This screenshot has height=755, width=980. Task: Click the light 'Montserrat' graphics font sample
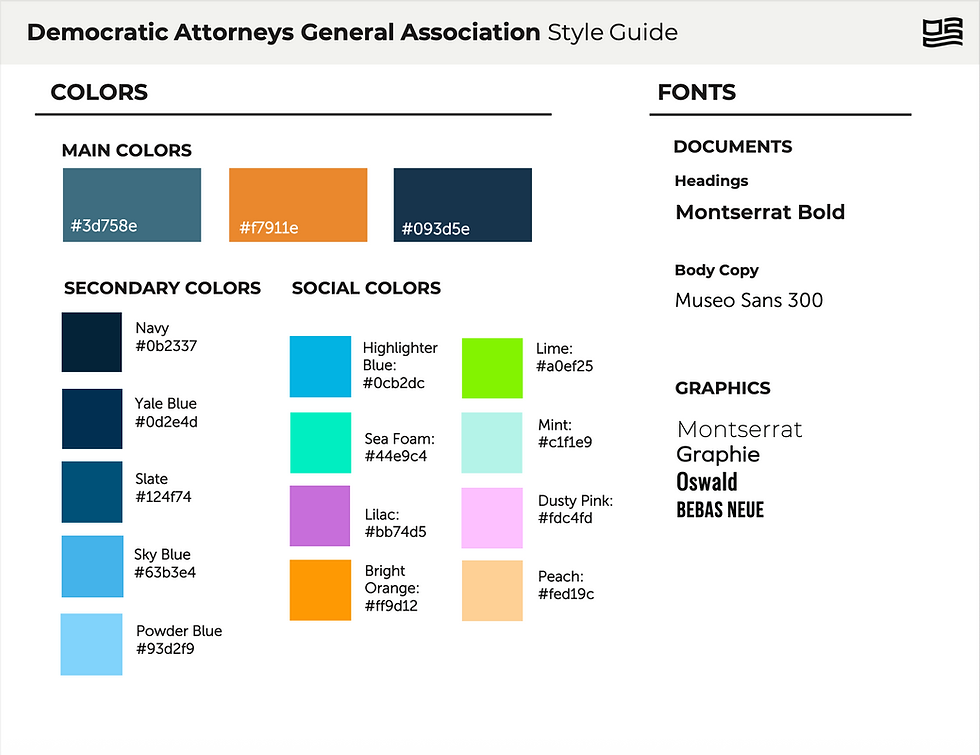pyautogui.click(x=739, y=429)
